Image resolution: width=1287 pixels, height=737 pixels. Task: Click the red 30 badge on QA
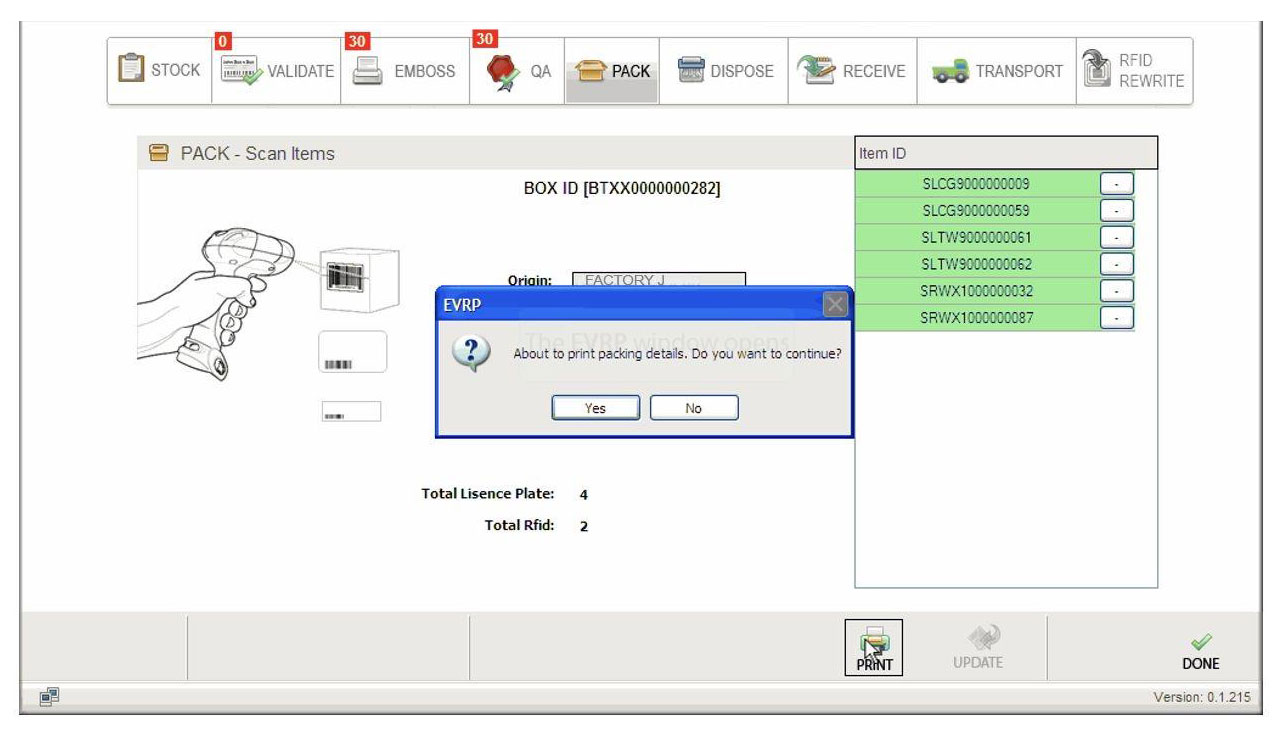pos(485,39)
